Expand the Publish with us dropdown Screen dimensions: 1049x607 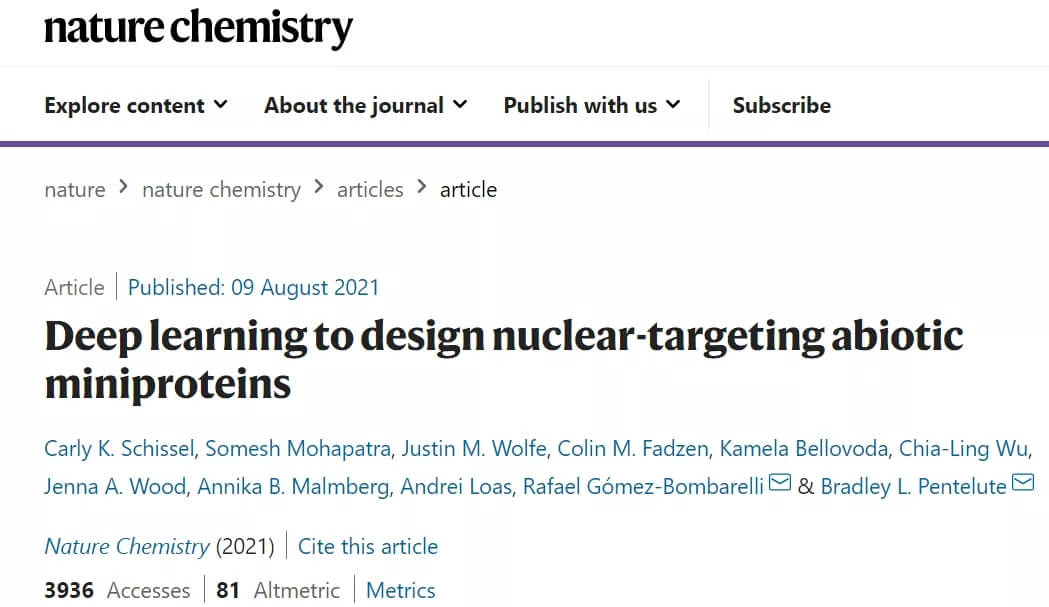click(591, 105)
